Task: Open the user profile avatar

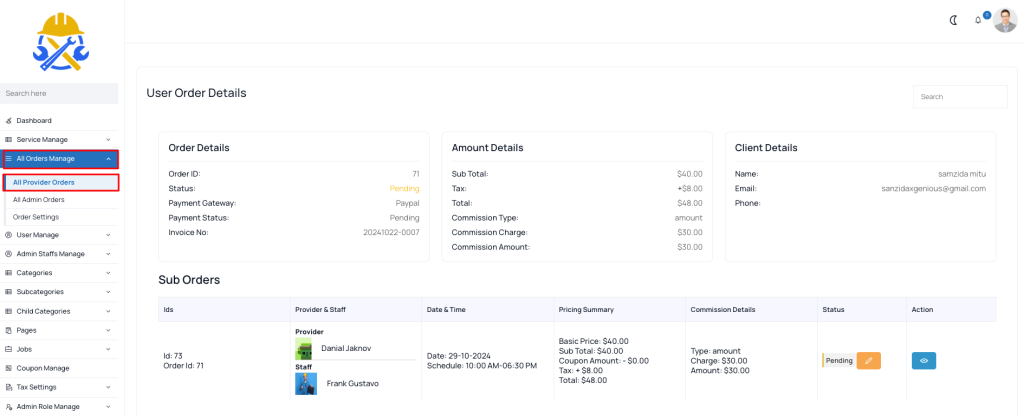Action: 1005,20
